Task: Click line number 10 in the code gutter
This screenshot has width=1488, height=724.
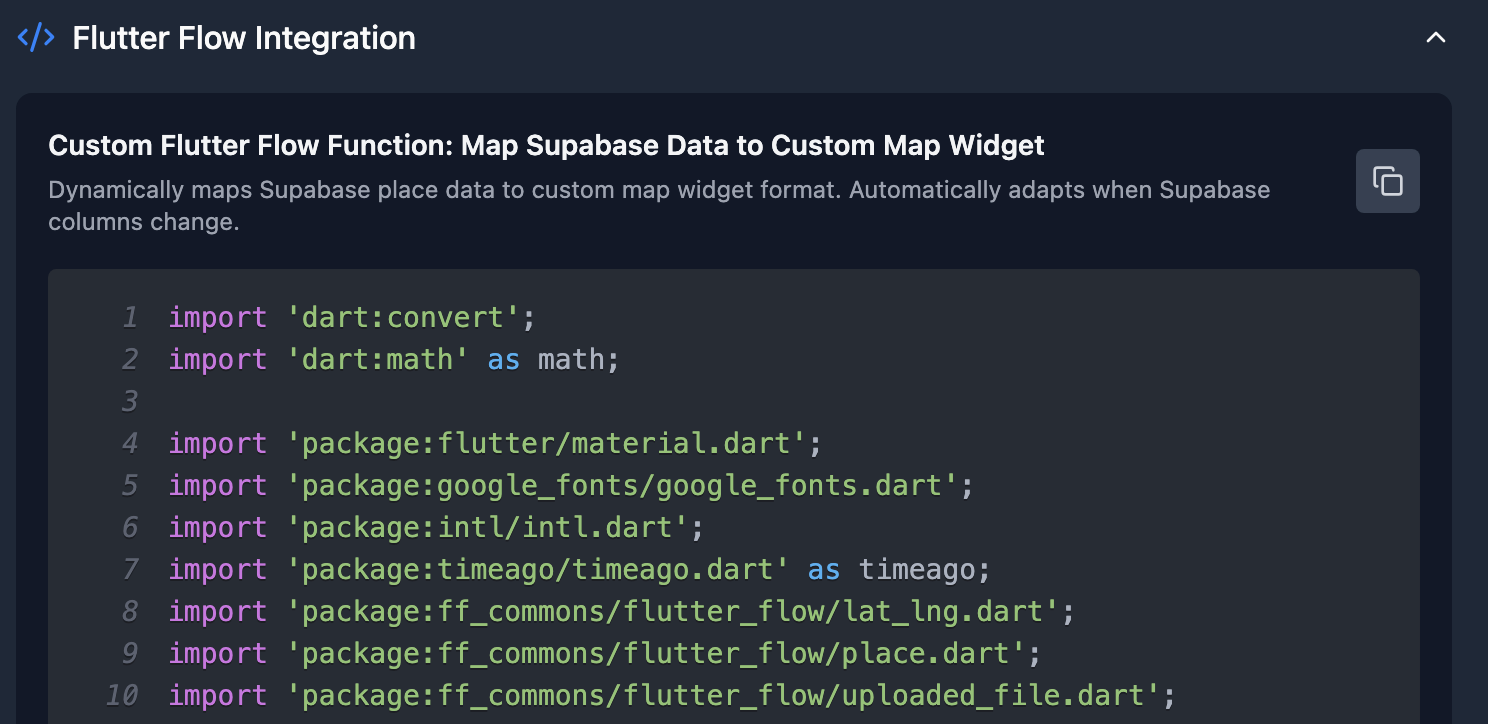Action: point(122,696)
